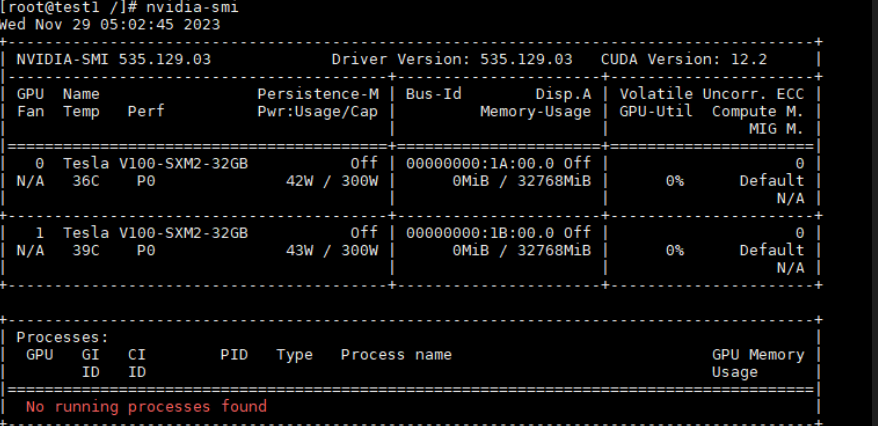Click the Perf column header

(x=146, y=111)
